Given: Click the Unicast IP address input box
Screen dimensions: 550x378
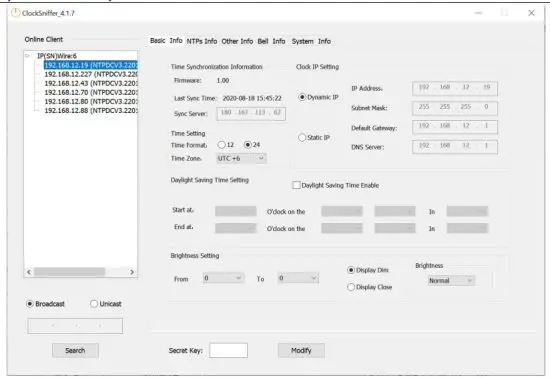Looking at the screenshot, I should click(x=75, y=326).
